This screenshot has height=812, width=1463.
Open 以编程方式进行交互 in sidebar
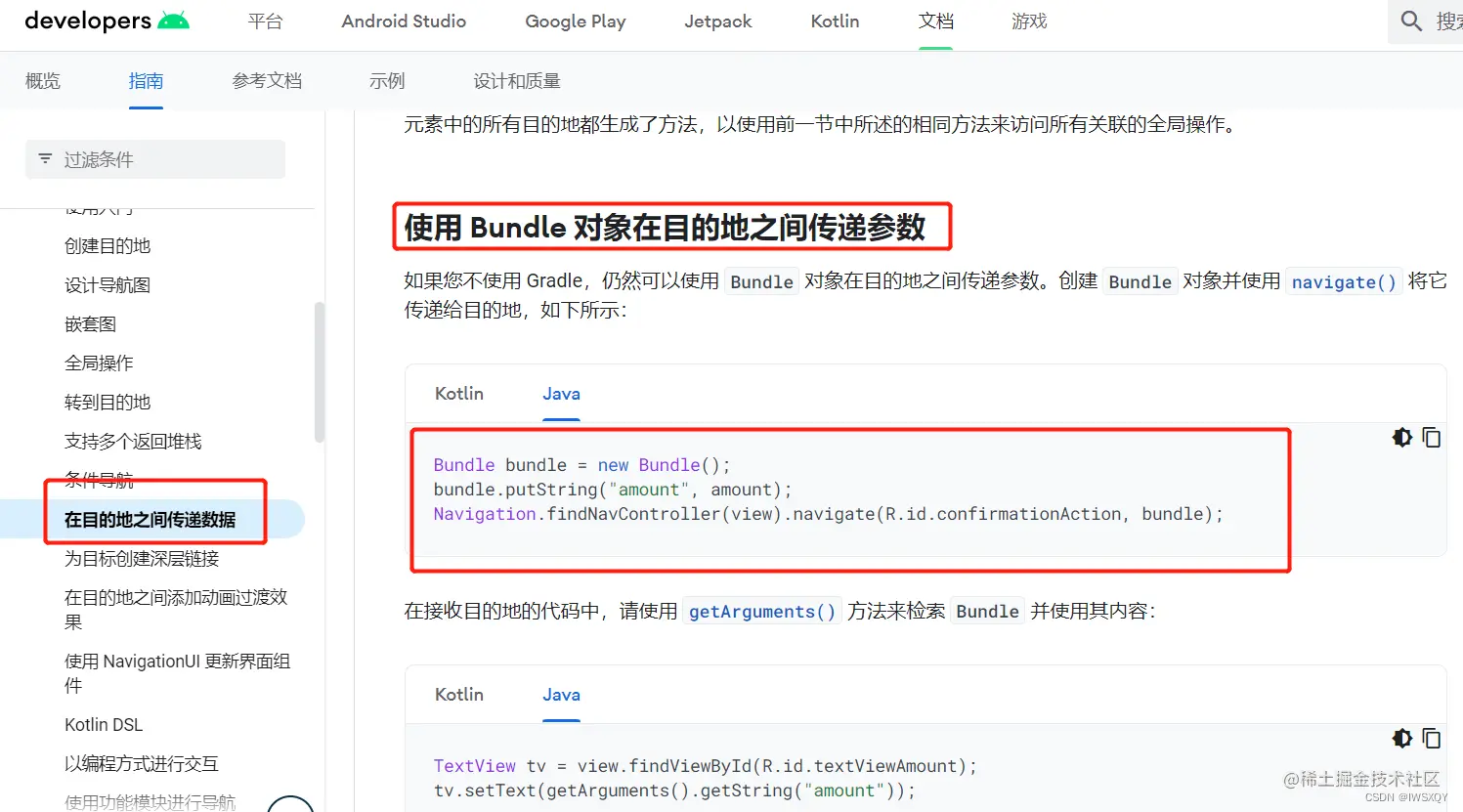[x=142, y=764]
